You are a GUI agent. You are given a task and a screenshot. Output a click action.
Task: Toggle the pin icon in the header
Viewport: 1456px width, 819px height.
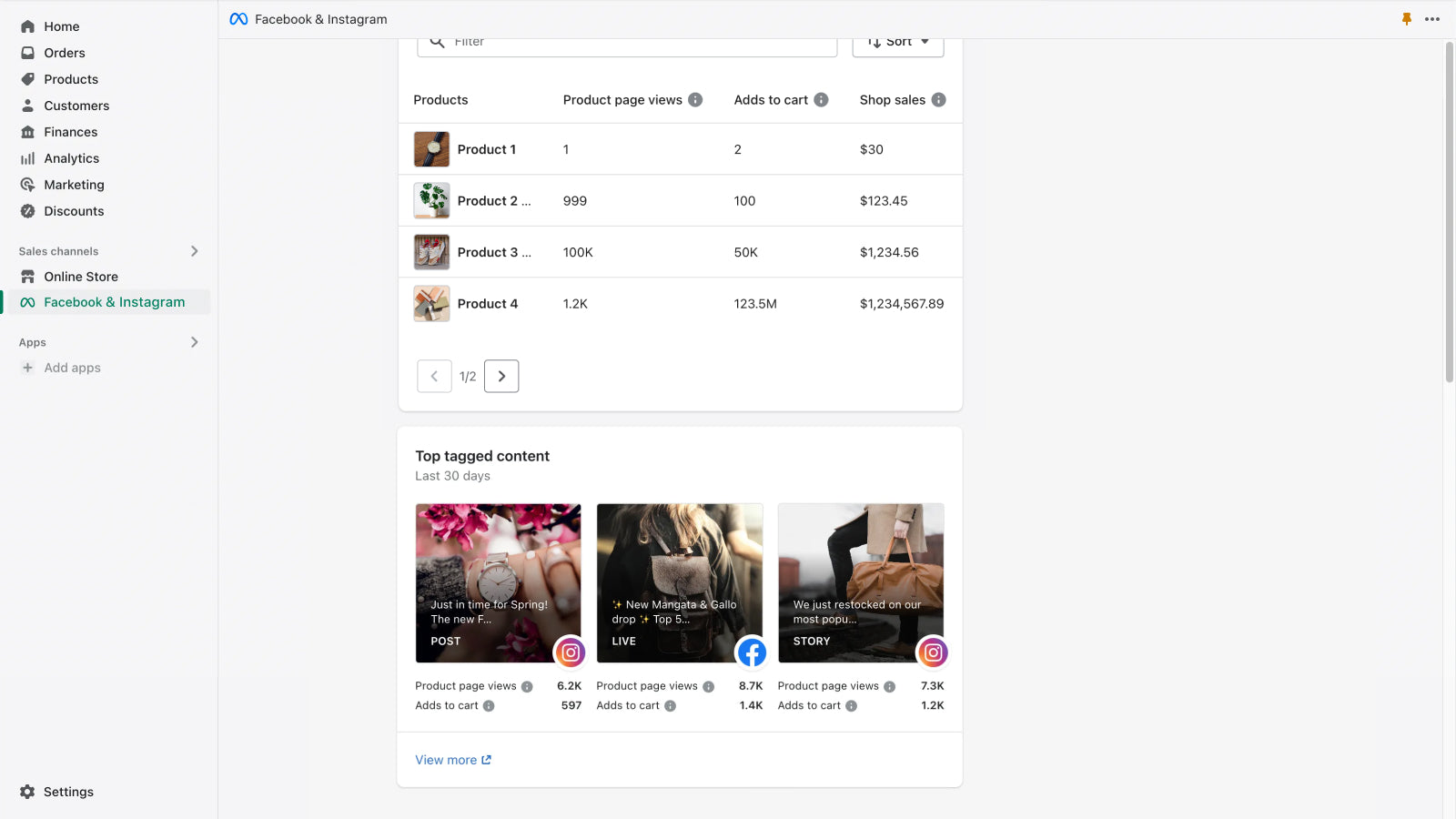click(x=1406, y=18)
